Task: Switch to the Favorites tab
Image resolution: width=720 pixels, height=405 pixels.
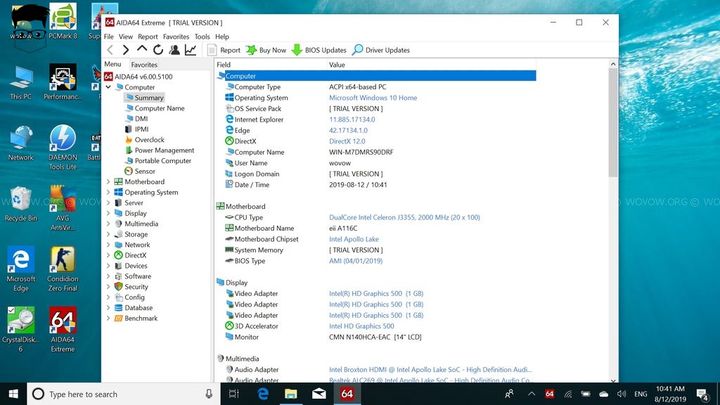Action: pyautogui.click(x=144, y=64)
